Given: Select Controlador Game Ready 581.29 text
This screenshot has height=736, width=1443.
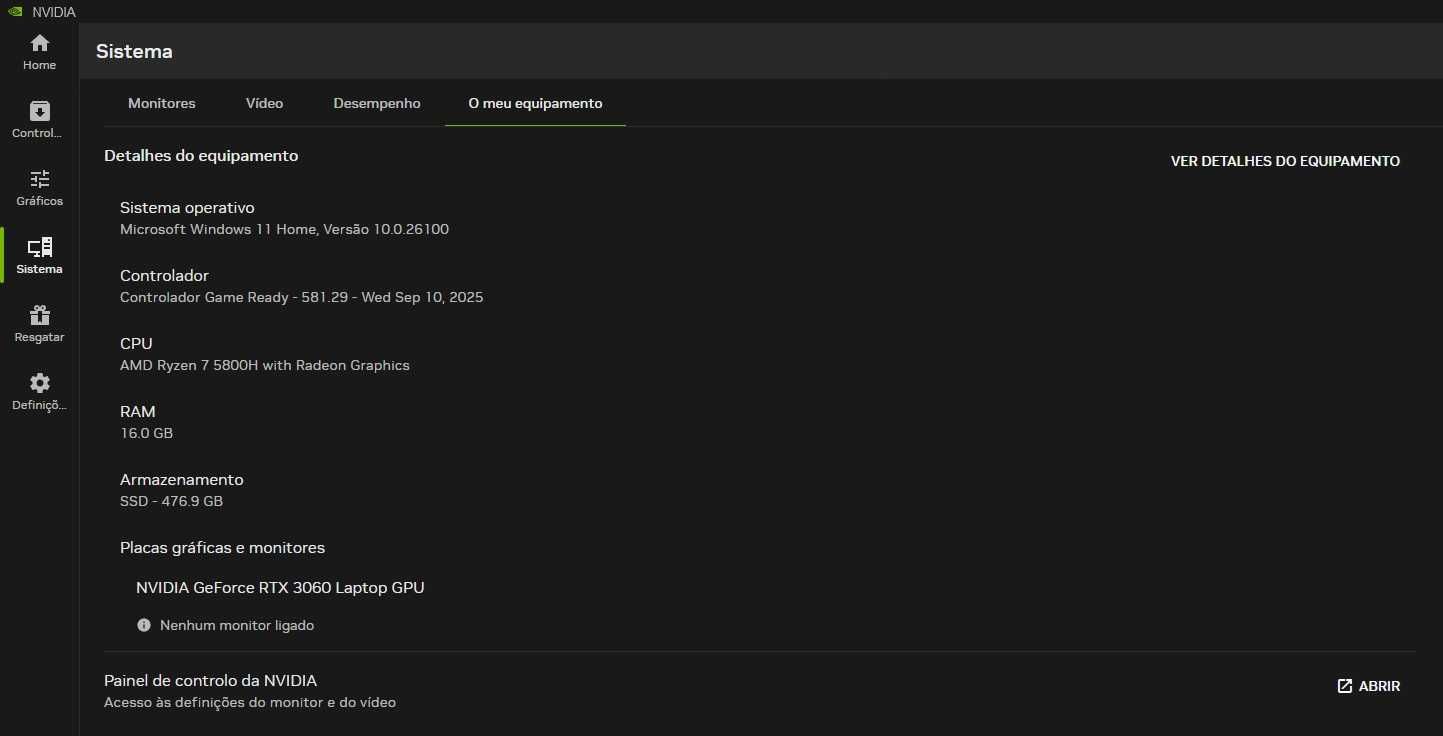Looking at the screenshot, I should pyautogui.click(x=301, y=297).
